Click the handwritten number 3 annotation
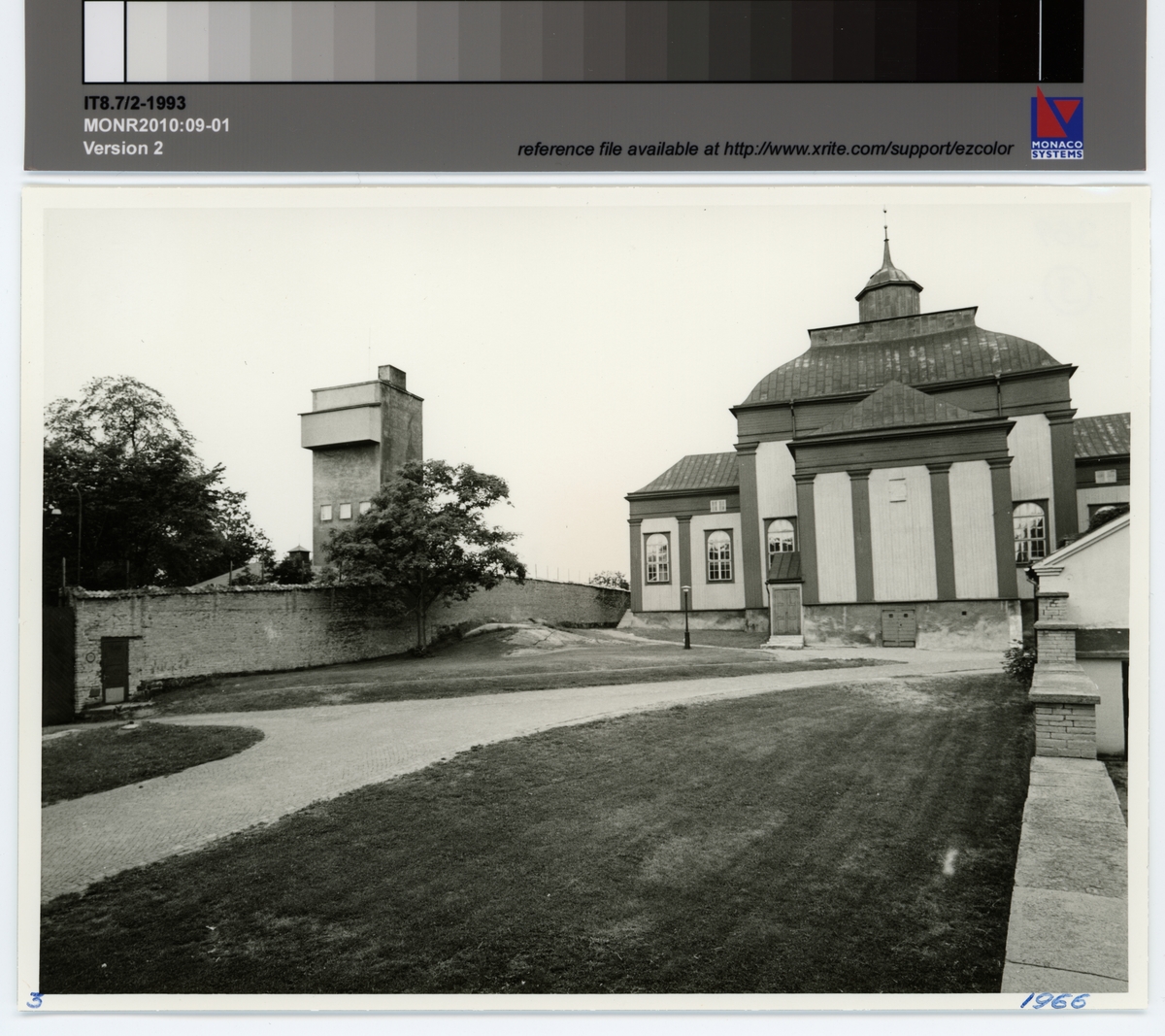The width and height of the screenshot is (1165, 1036). pos(35,1000)
